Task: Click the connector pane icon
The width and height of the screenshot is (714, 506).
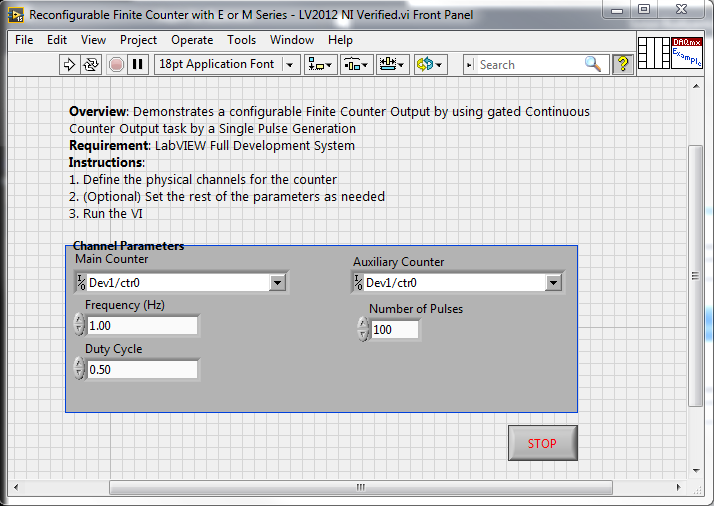Action: pyautogui.click(x=653, y=53)
